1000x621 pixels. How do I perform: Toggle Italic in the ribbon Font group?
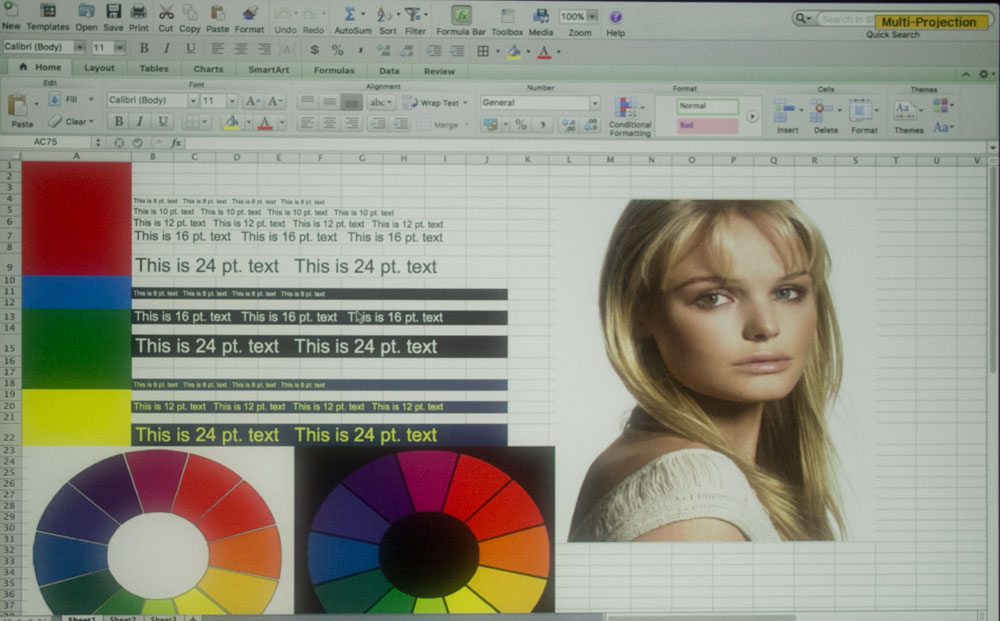[x=140, y=121]
